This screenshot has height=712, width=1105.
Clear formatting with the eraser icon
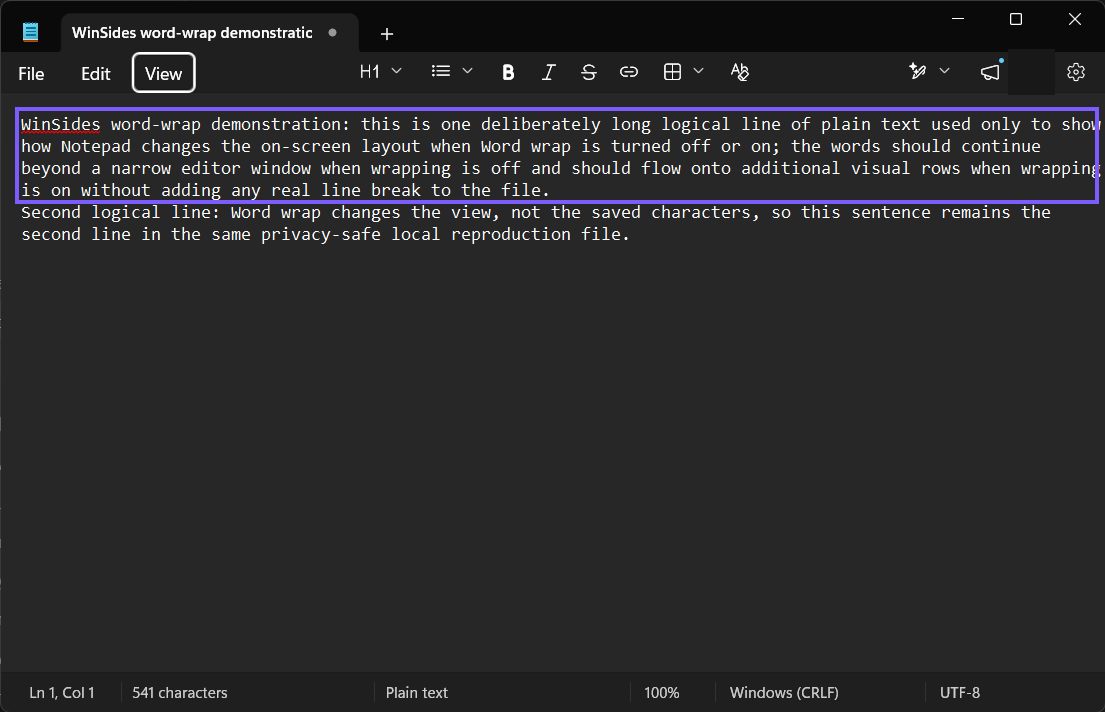point(739,72)
